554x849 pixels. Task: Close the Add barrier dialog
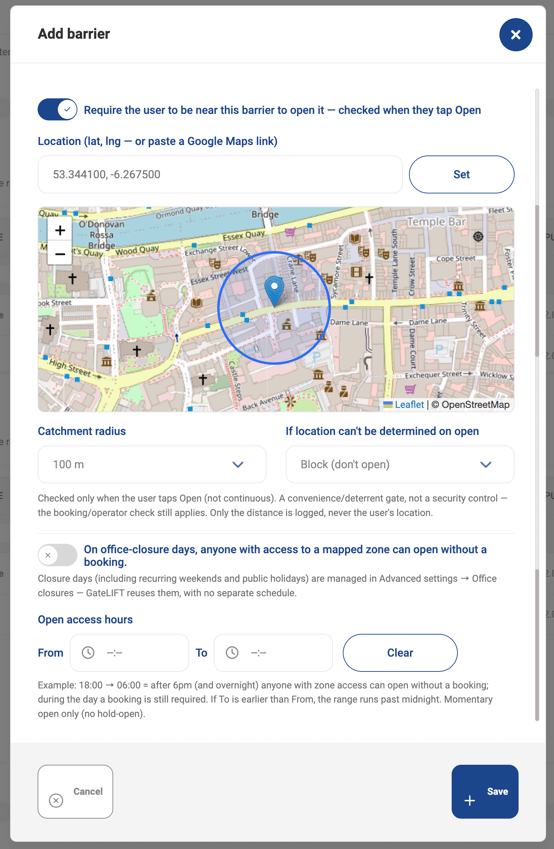pyautogui.click(x=516, y=35)
